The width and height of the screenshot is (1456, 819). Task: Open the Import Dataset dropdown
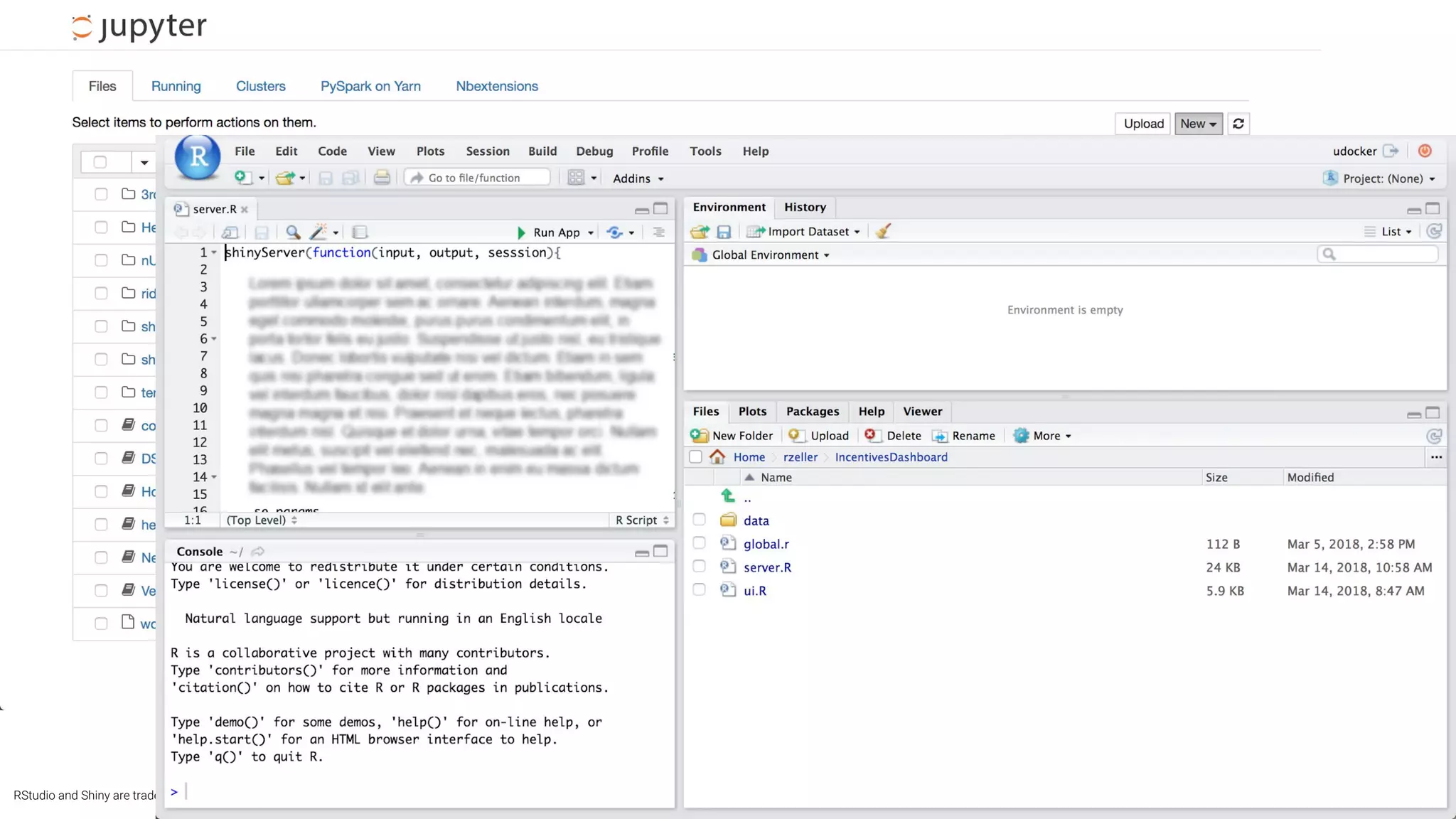coord(804,232)
